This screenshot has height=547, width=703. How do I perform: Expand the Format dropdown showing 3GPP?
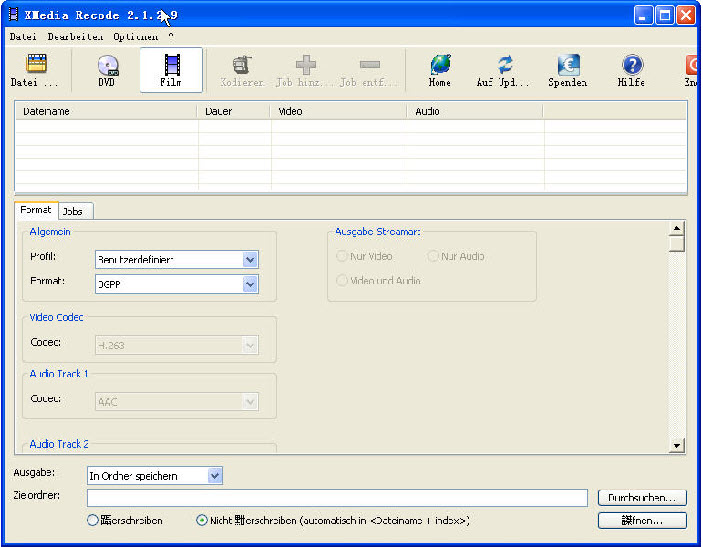click(250, 284)
